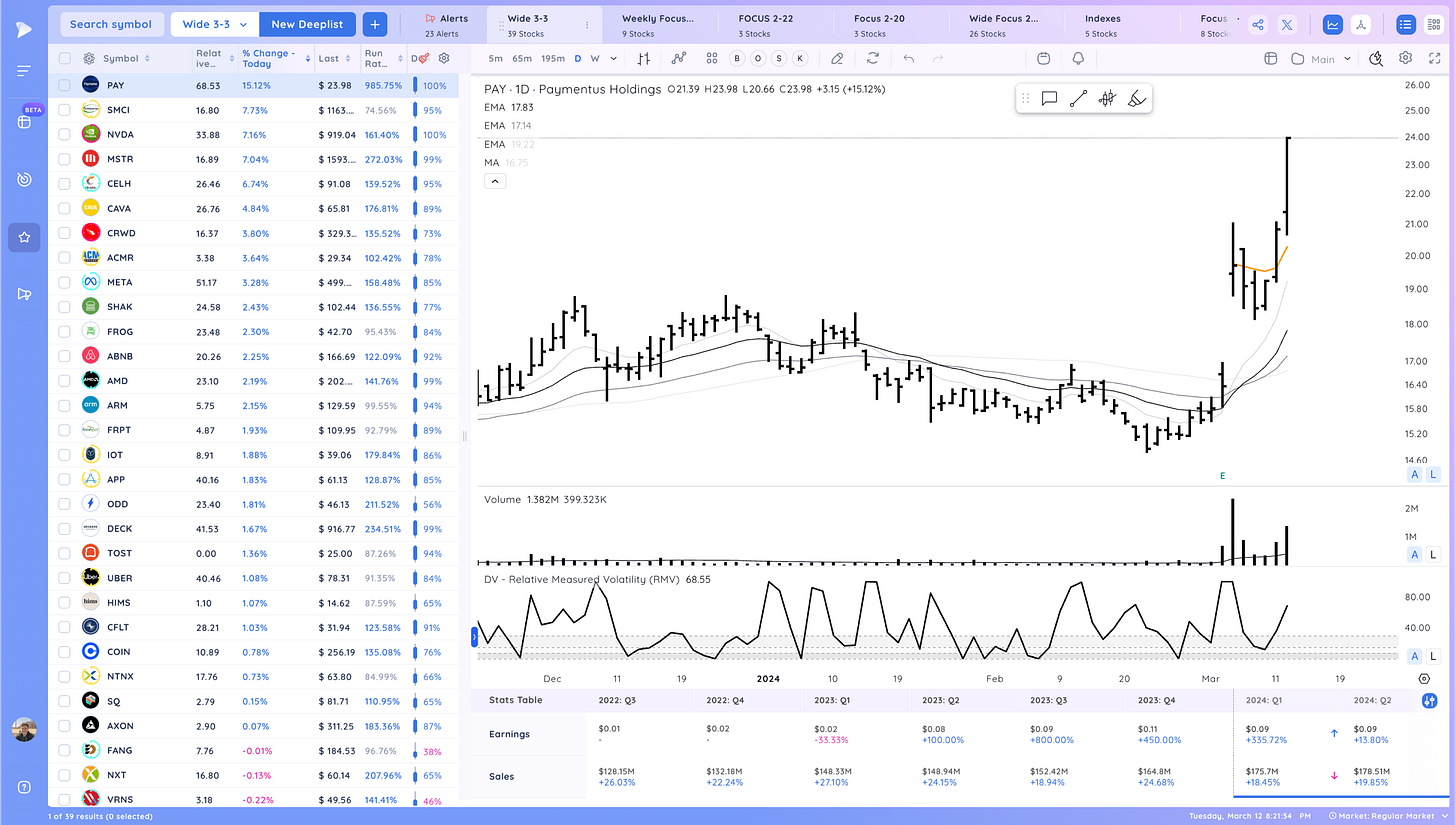The width and height of the screenshot is (1456, 825).
Task: Open the BETA dashboard layout icon in sidebar
Action: click(x=24, y=122)
